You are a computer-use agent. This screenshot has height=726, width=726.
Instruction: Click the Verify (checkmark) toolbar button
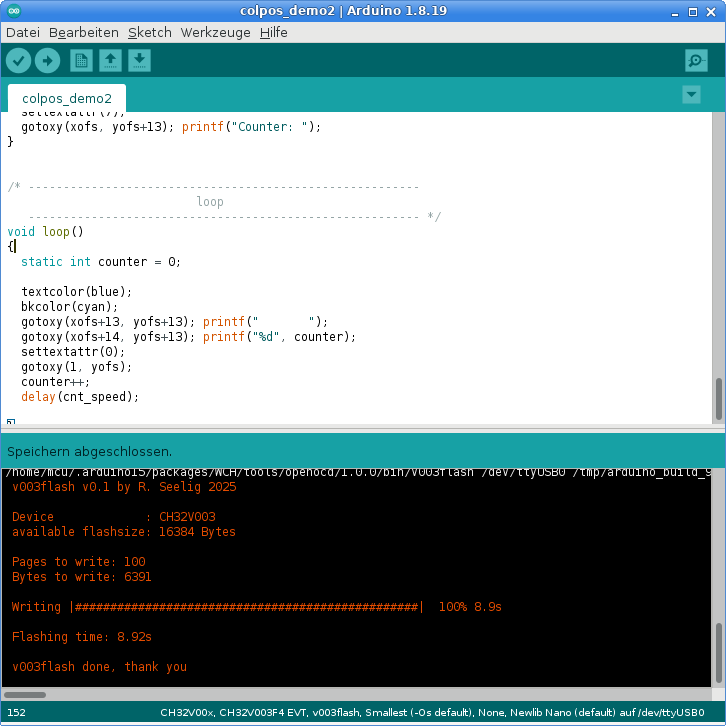(18, 61)
